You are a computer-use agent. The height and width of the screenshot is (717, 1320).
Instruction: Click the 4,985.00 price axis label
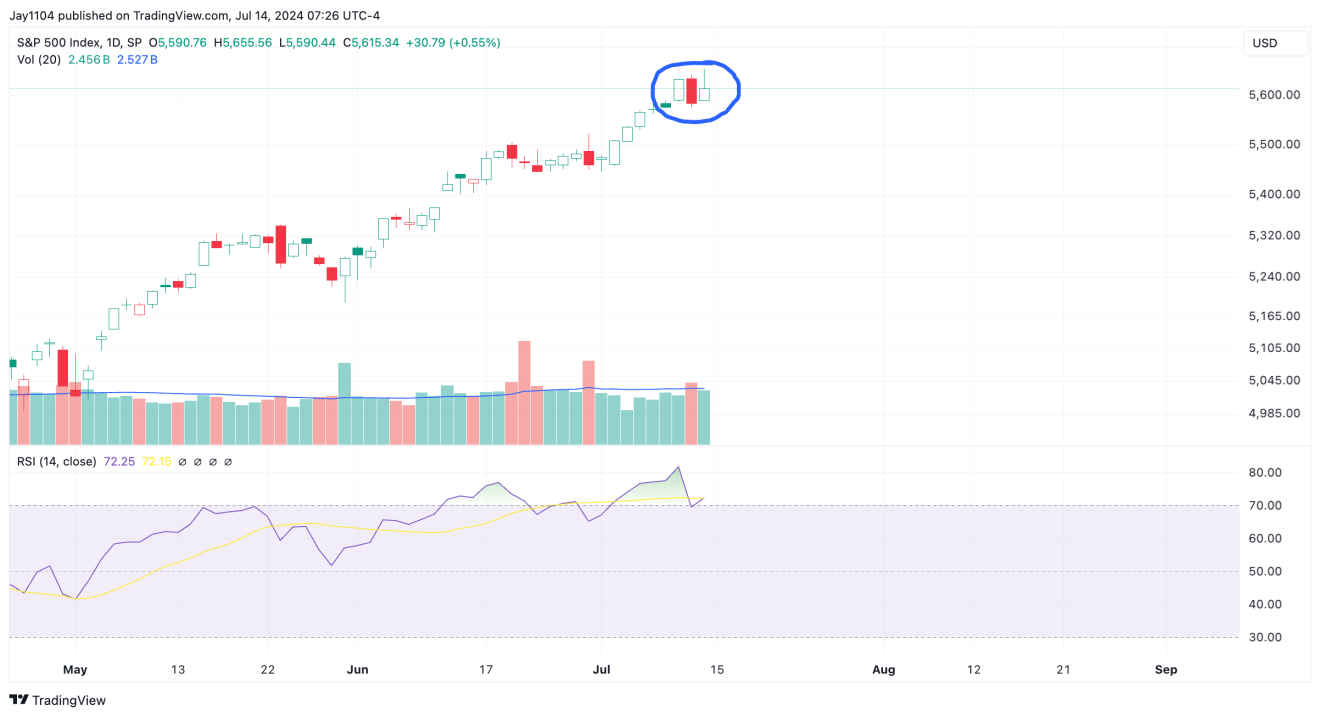pyautogui.click(x=1274, y=413)
